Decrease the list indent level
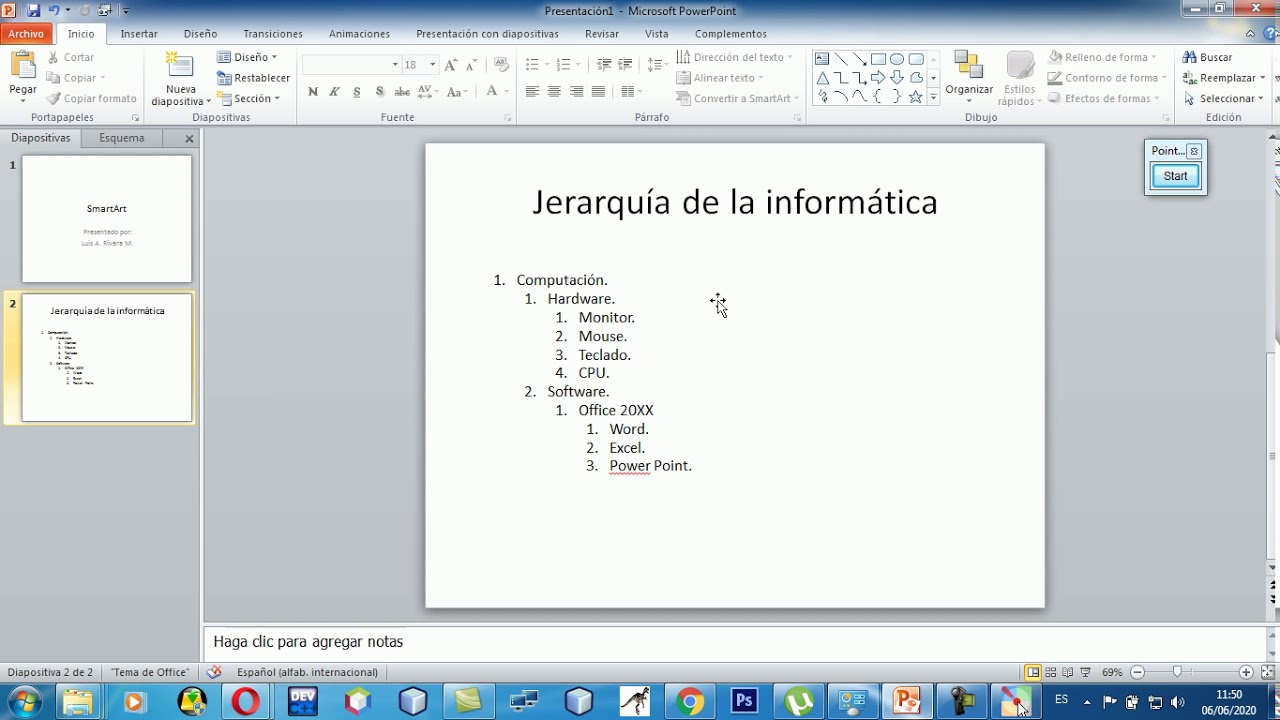 click(603, 65)
